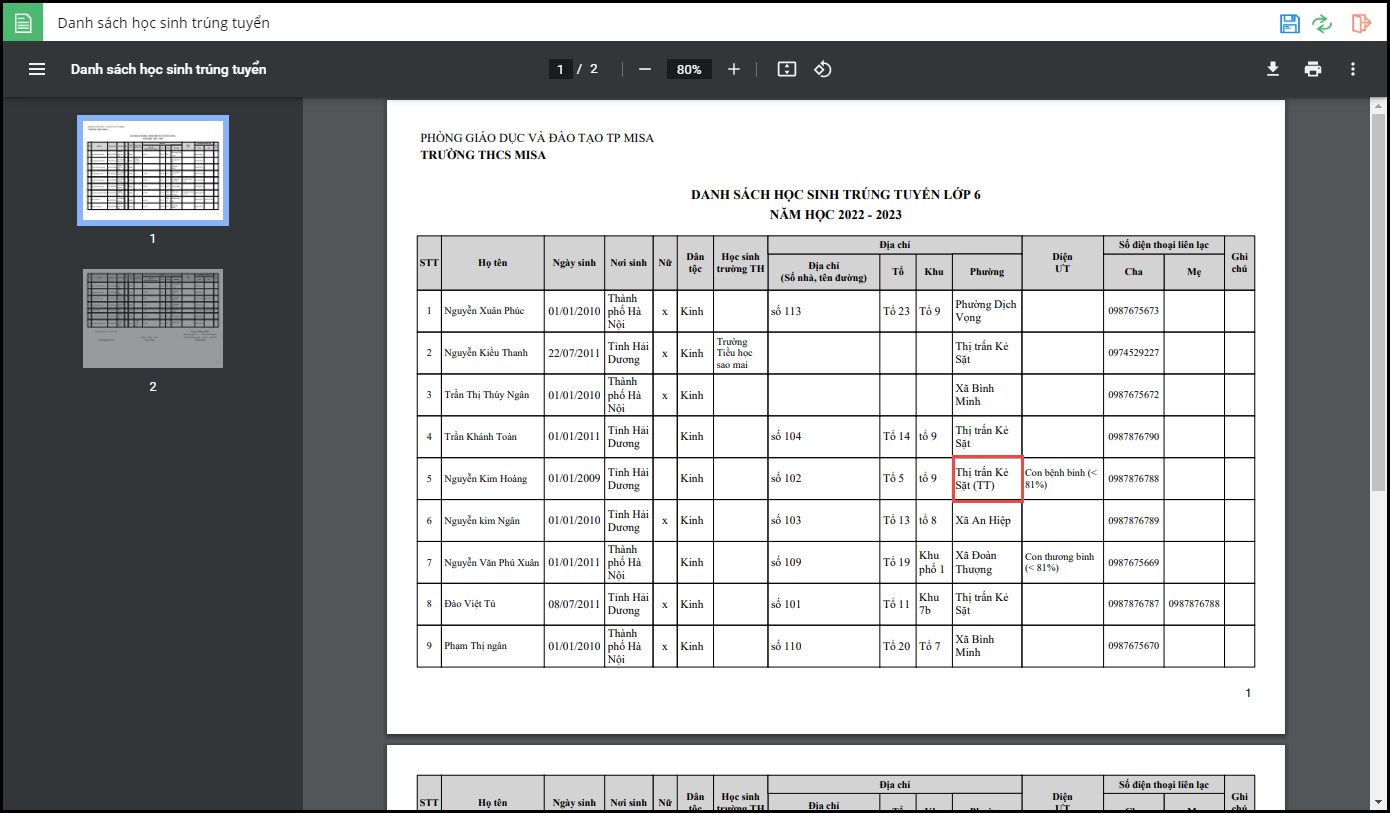
Task: Click the scrollbar down arrow
Action: (1379, 801)
